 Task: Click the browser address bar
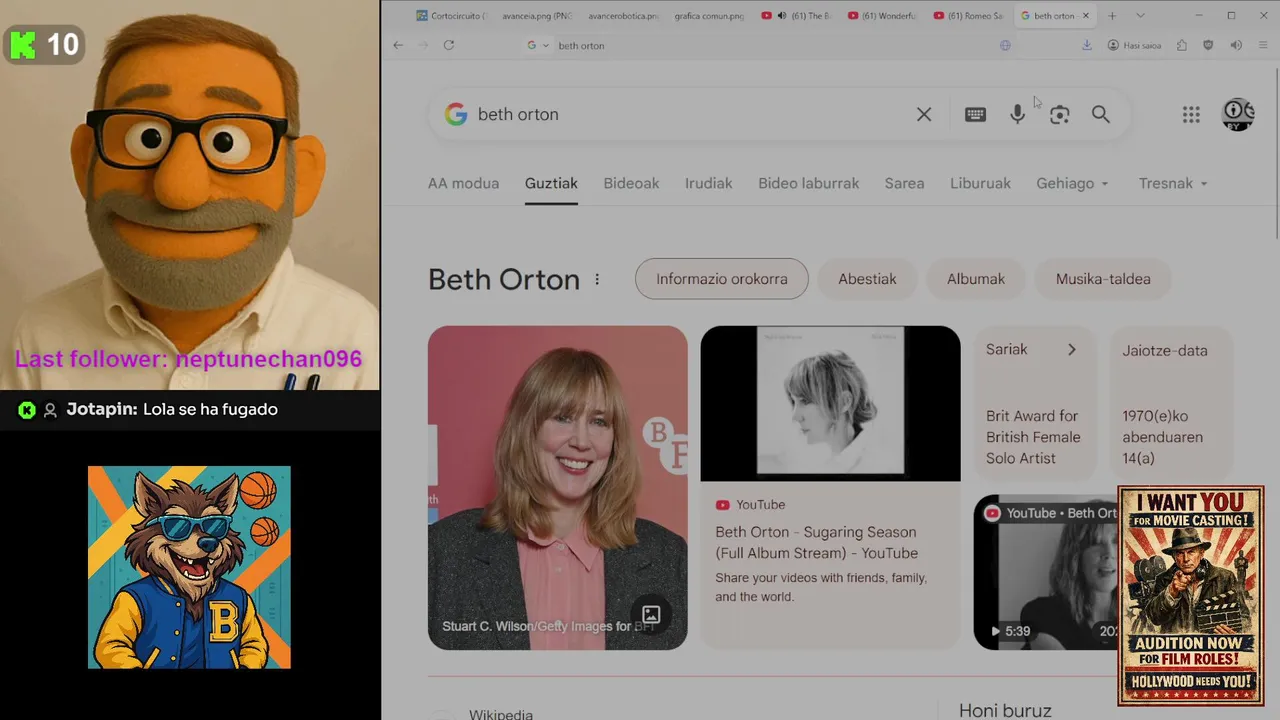point(770,45)
